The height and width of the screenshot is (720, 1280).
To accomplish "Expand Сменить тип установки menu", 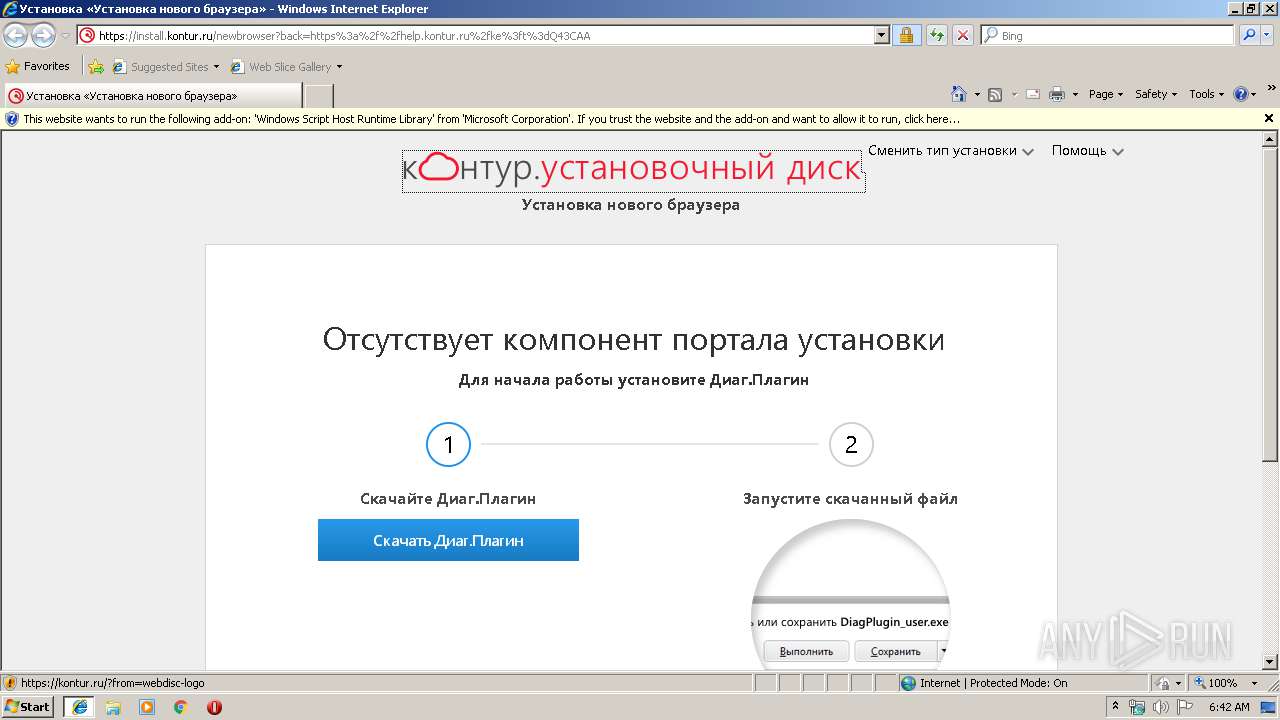I will 950,151.
